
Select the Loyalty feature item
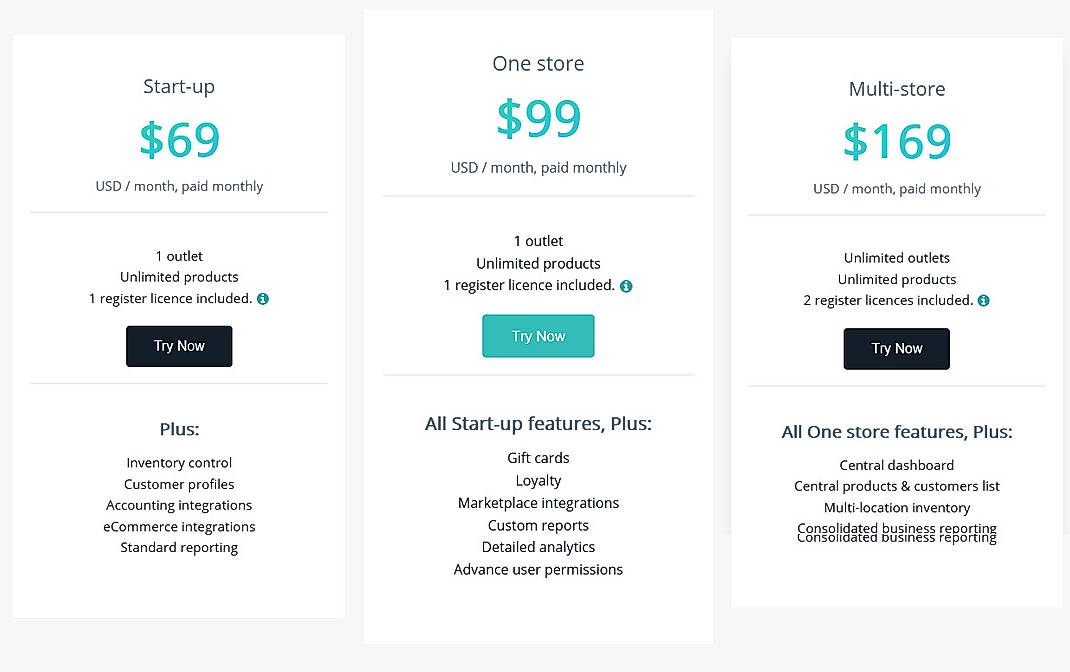(538, 480)
